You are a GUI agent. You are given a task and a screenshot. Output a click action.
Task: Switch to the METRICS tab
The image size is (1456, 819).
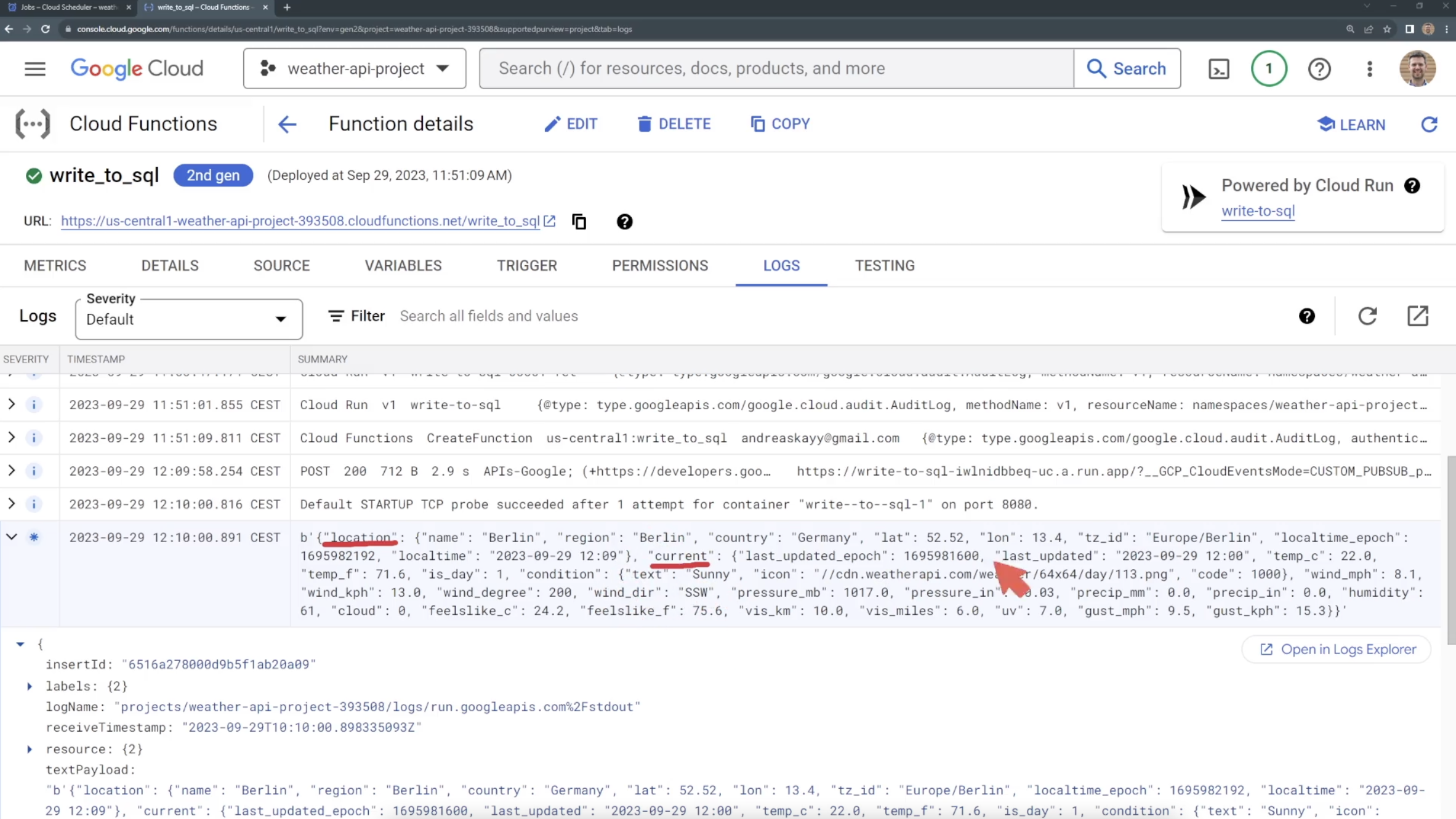click(x=55, y=266)
